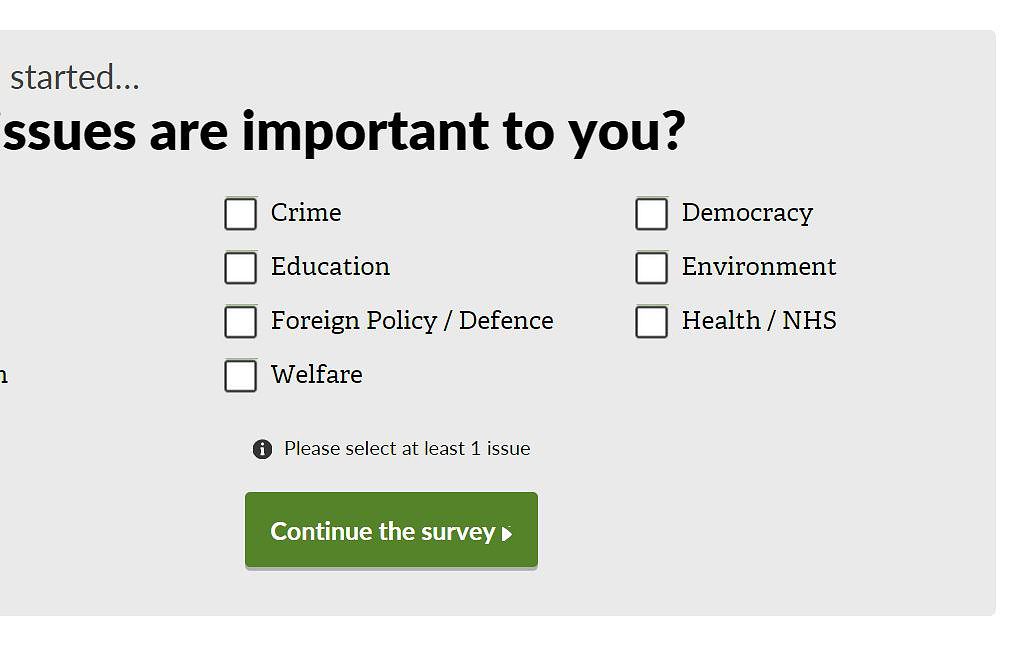Click the 'Welfare' text label

coord(317,374)
